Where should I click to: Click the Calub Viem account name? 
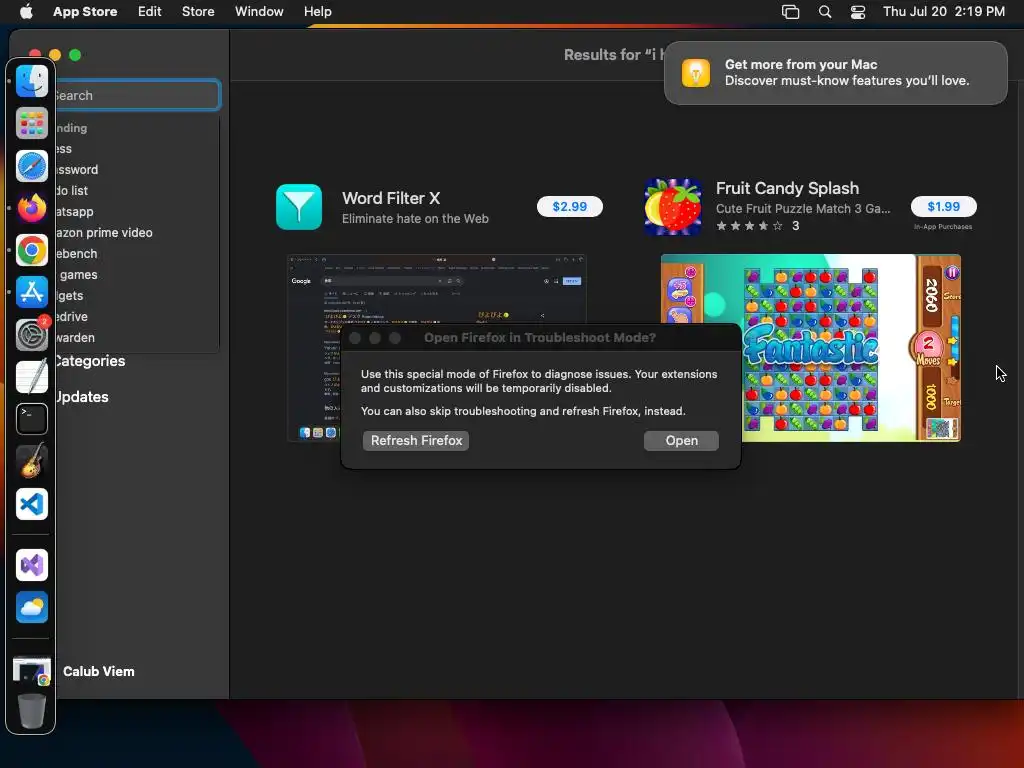coord(99,671)
